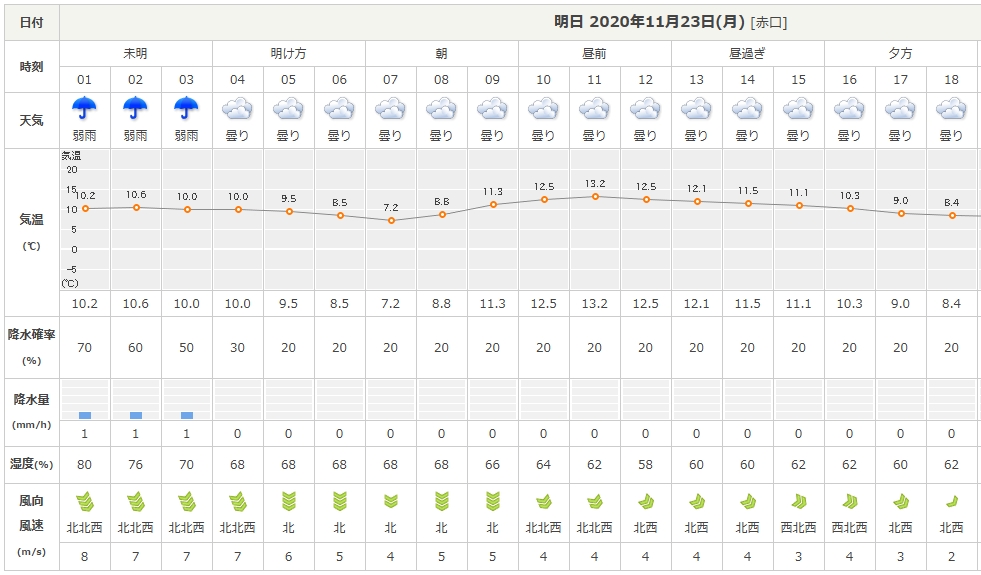
Task: Click the 時刻 row label
Action: [31, 67]
